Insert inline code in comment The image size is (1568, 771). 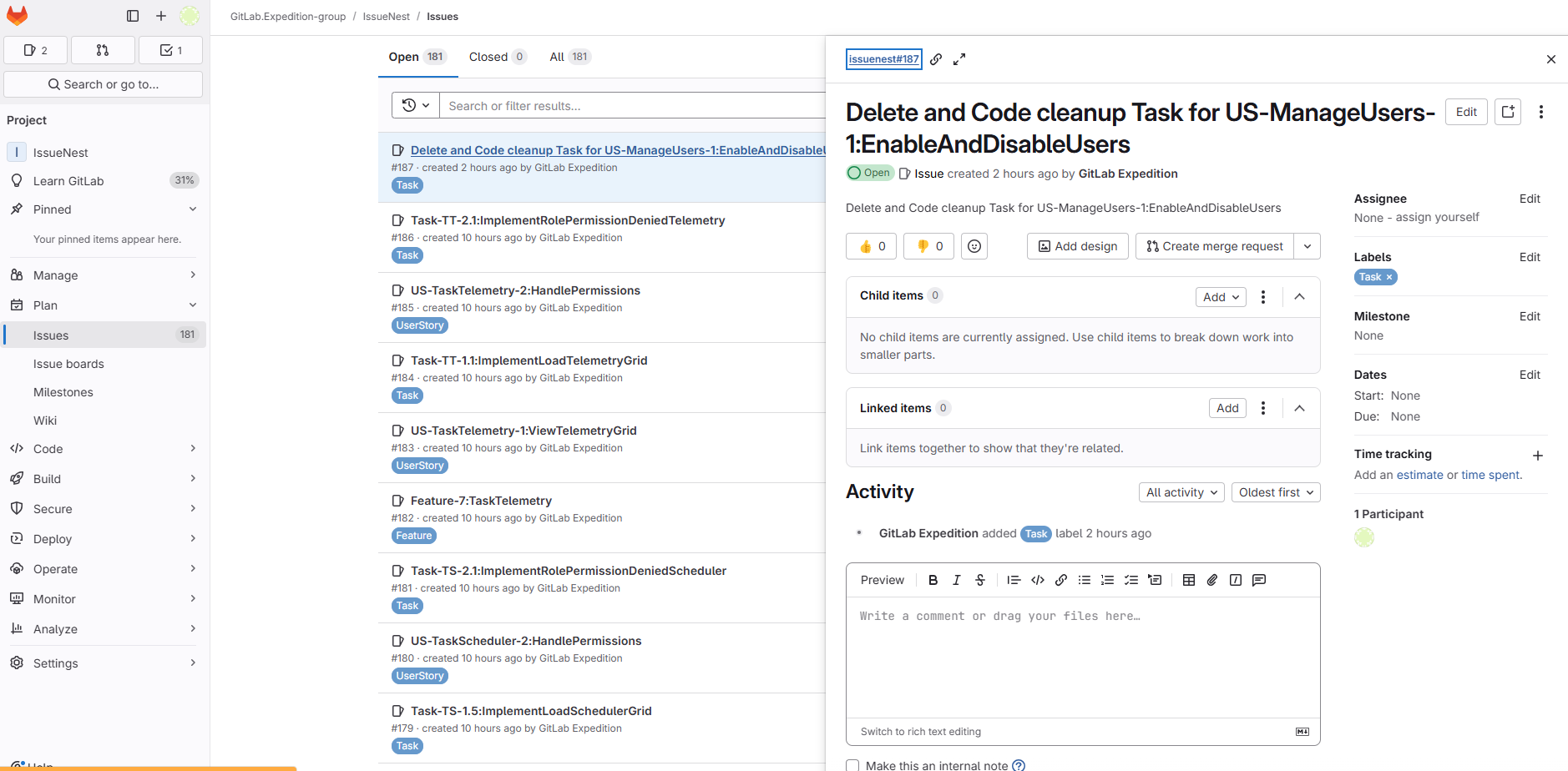point(1038,580)
